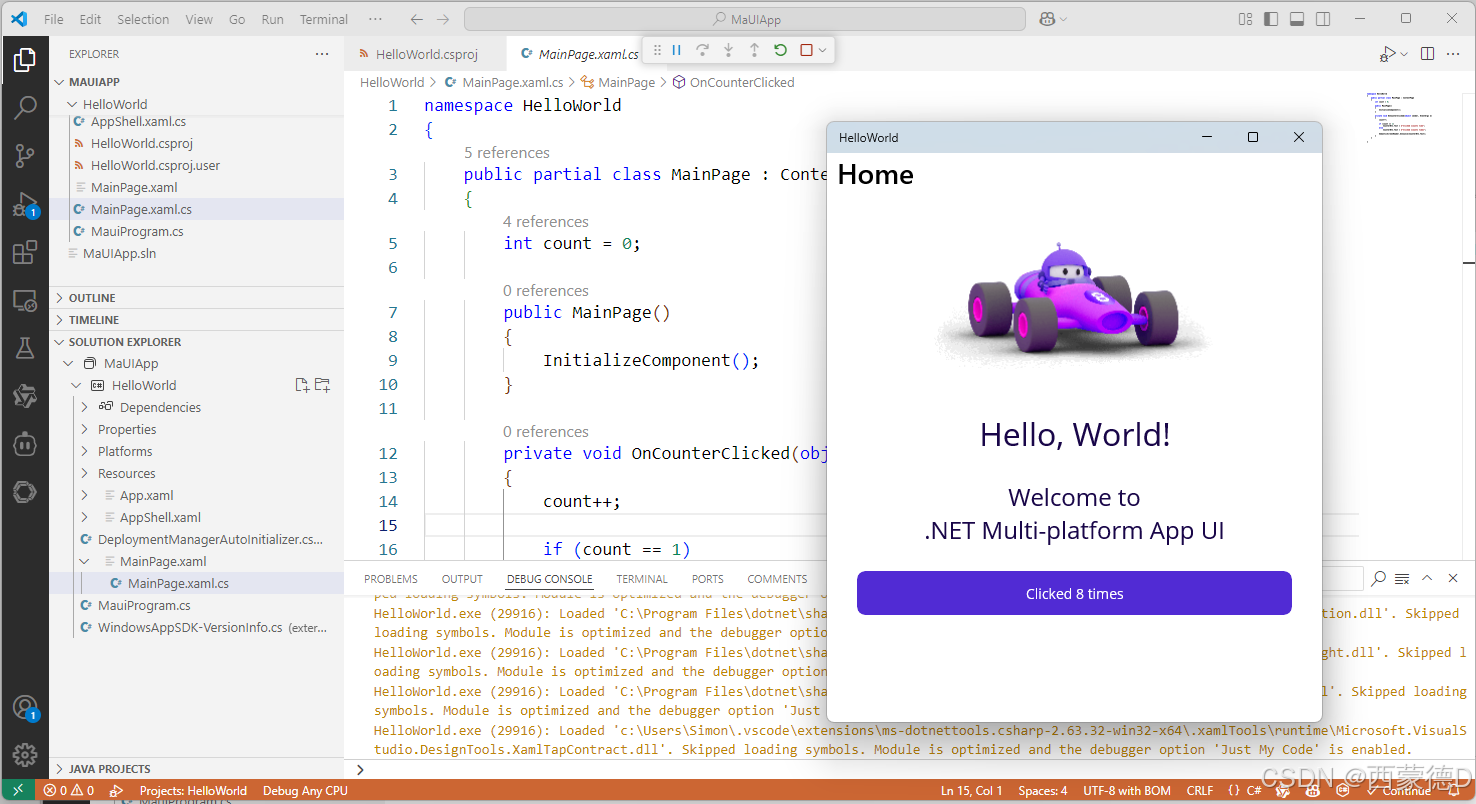1476x804 pixels.
Task: Click 'Ln 15, Col 1' in status bar
Action: click(971, 790)
